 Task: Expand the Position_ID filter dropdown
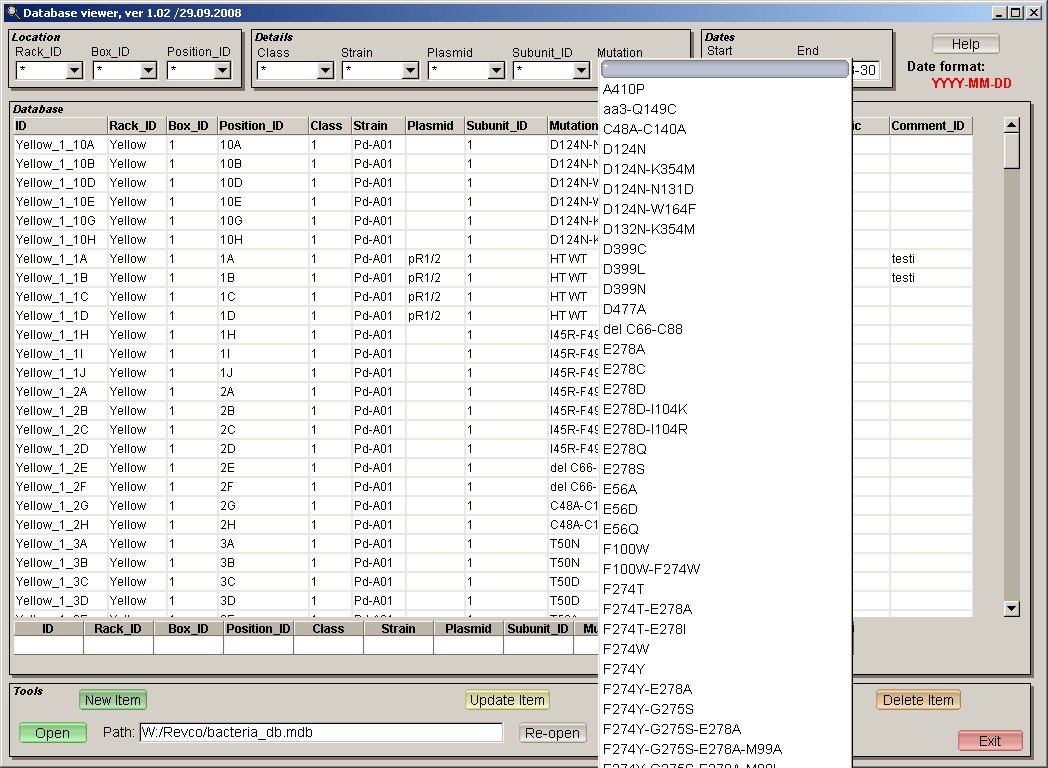coord(223,70)
